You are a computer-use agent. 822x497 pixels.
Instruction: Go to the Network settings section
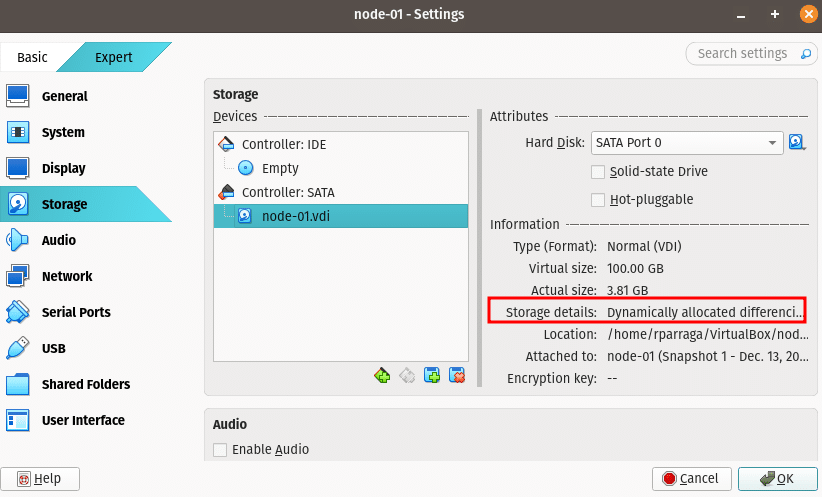(x=67, y=276)
